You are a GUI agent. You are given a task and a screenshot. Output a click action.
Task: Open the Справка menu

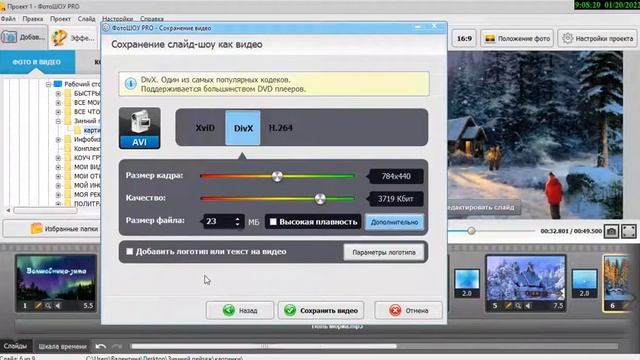click(152, 19)
